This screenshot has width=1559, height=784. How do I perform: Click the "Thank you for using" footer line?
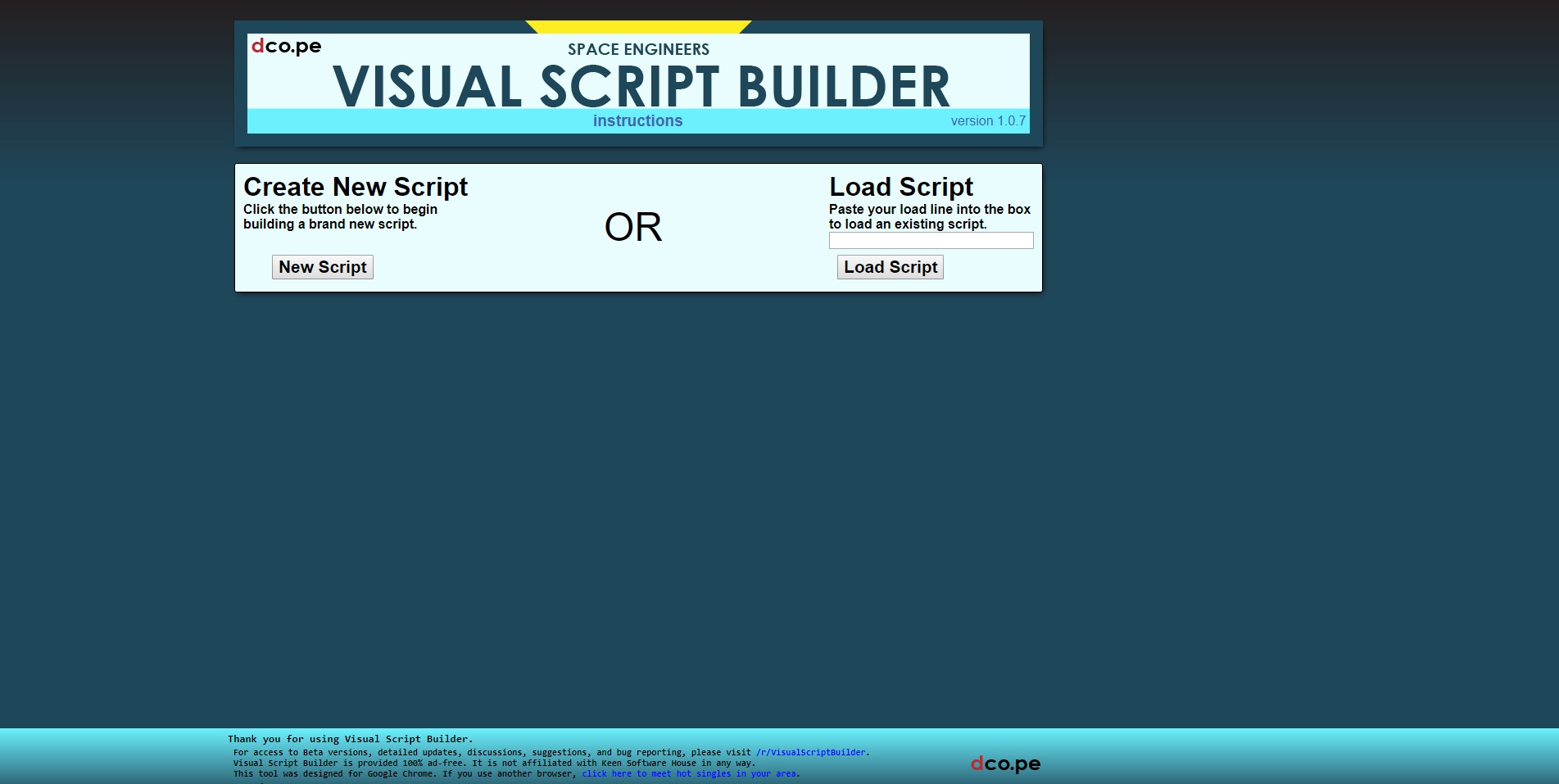click(x=350, y=739)
